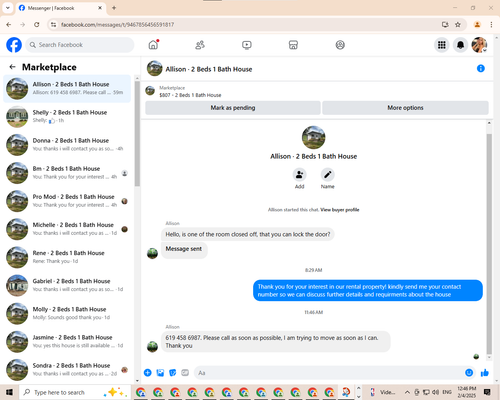
Task: Open the Facebook logo home link
Action: click(x=14, y=45)
